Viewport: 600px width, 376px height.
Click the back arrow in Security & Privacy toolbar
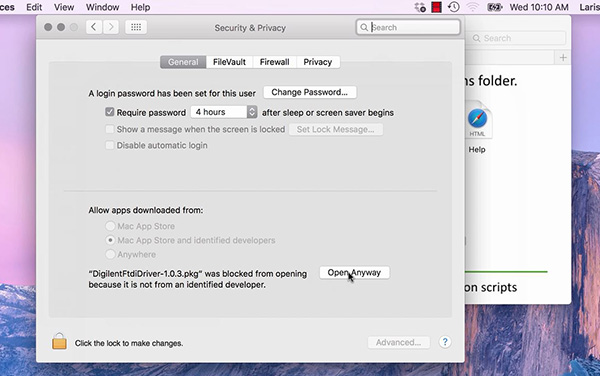point(94,27)
